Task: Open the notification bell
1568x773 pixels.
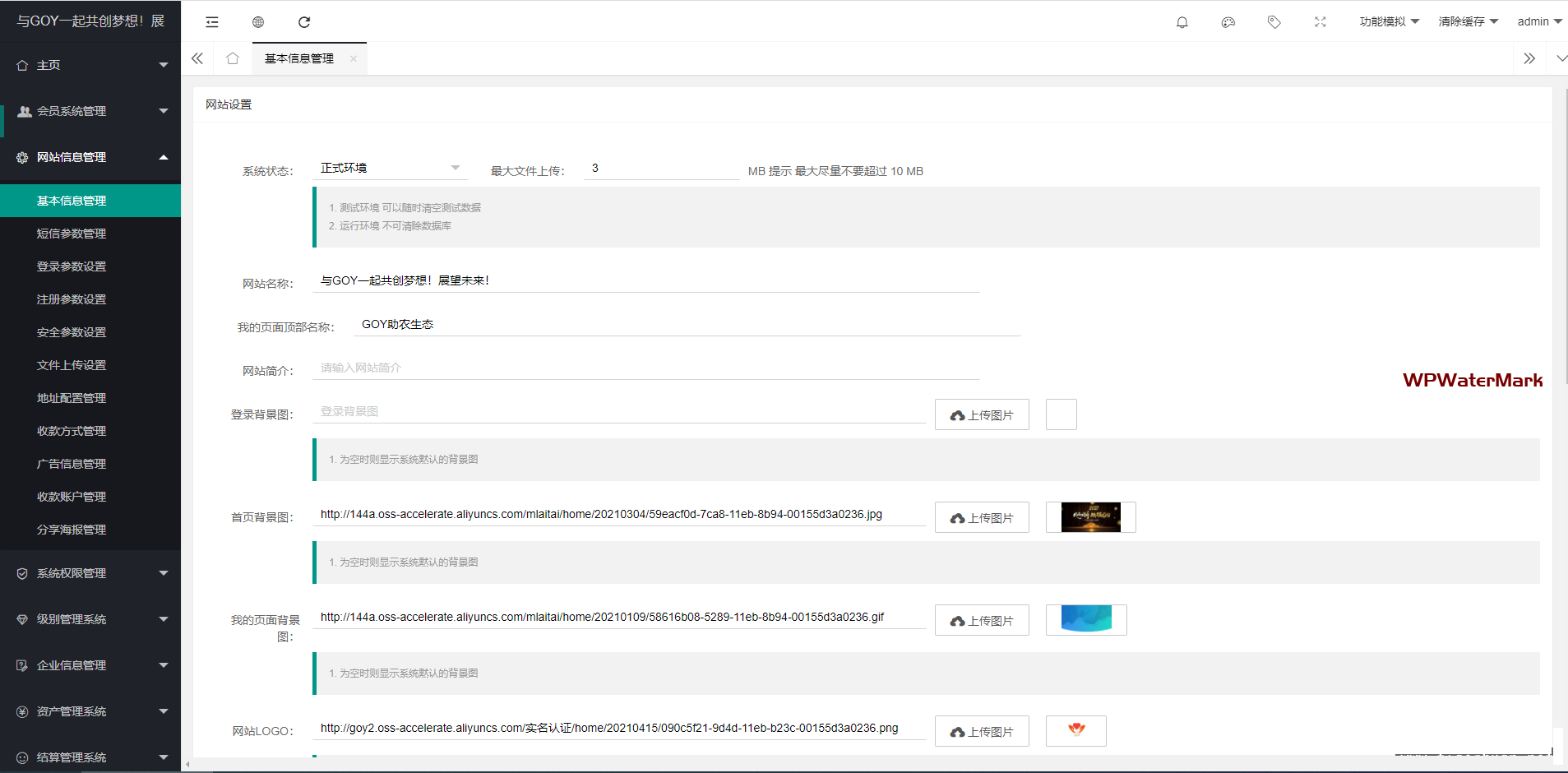Action: (x=1182, y=22)
